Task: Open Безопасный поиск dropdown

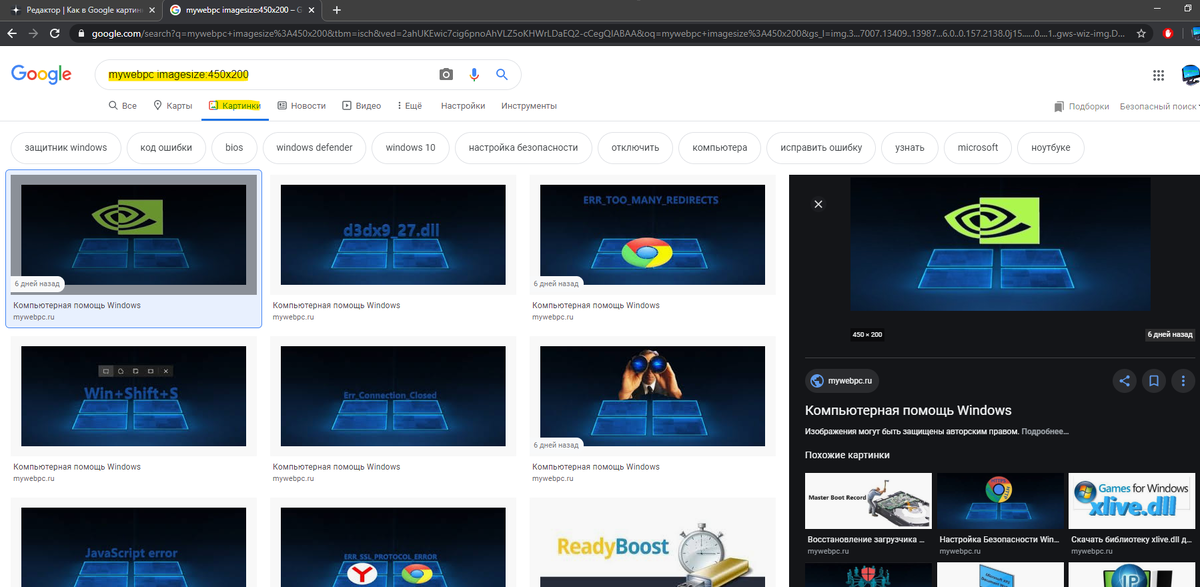Action: click(1160, 106)
